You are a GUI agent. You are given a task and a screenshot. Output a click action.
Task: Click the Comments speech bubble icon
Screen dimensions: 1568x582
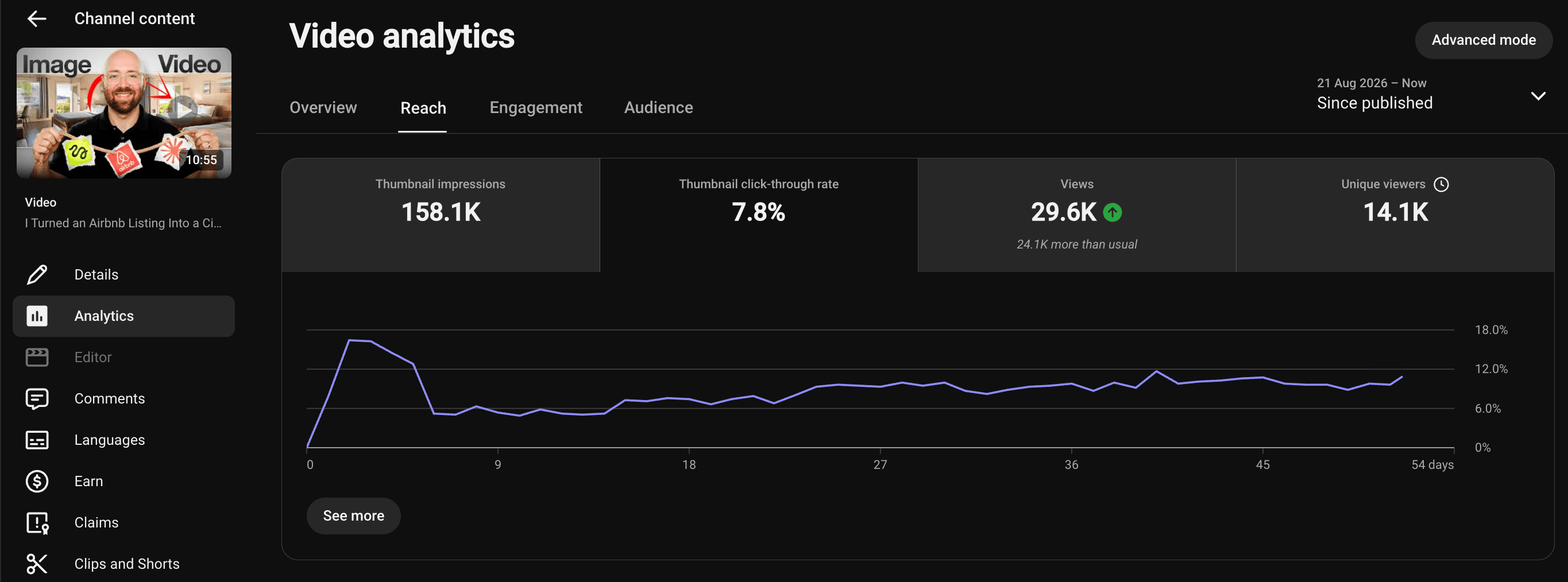[37, 399]
